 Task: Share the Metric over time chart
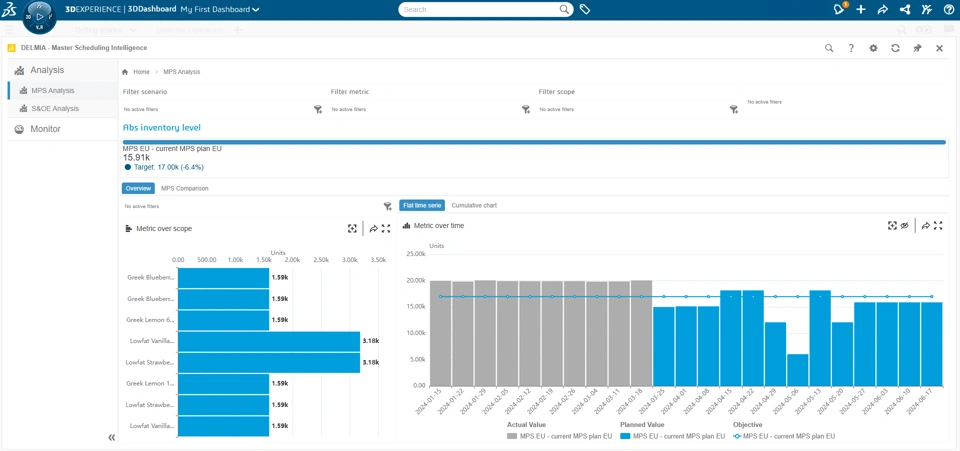926,226
